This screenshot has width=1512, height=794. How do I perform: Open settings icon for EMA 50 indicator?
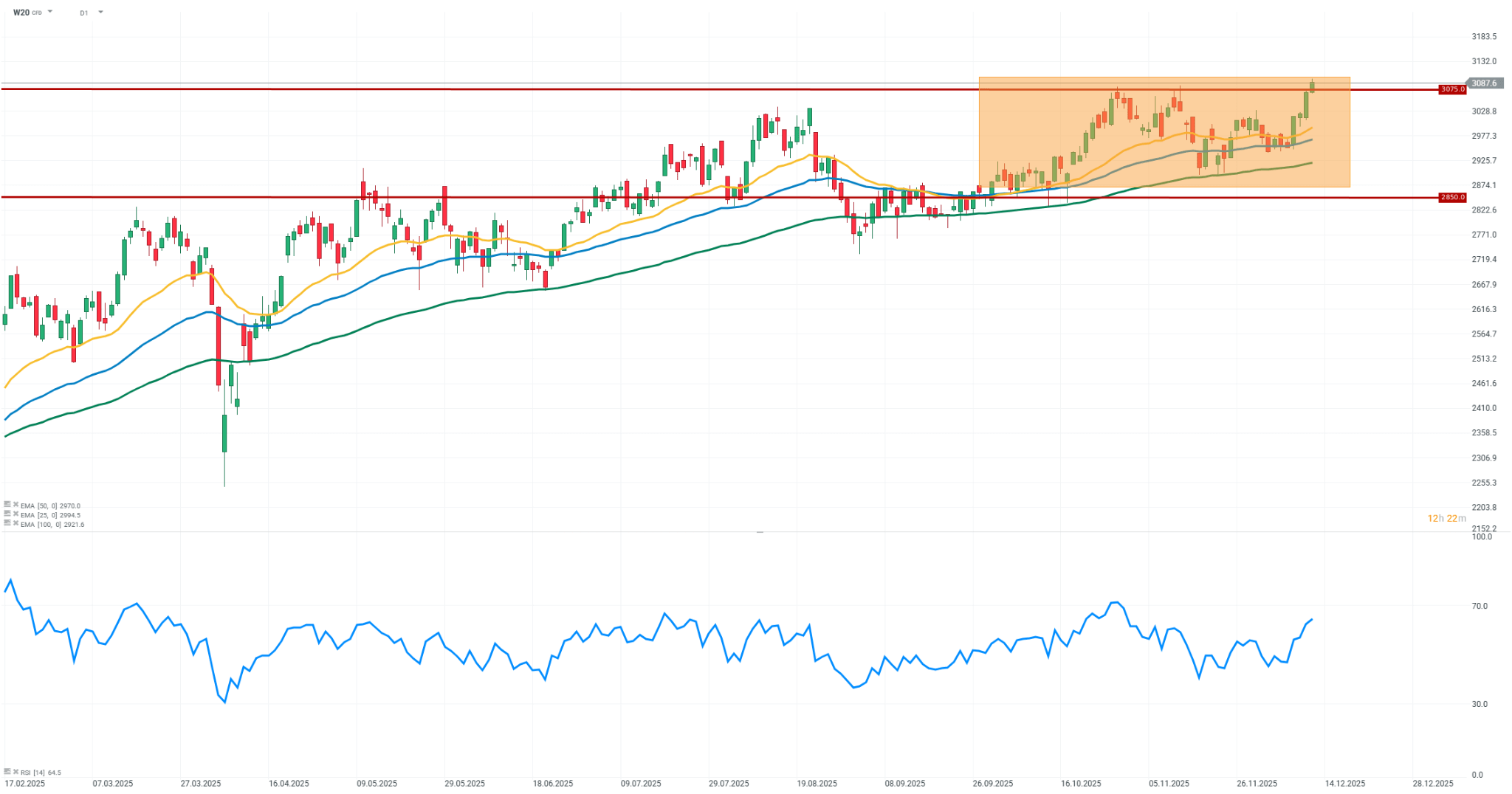pos(7,505)
